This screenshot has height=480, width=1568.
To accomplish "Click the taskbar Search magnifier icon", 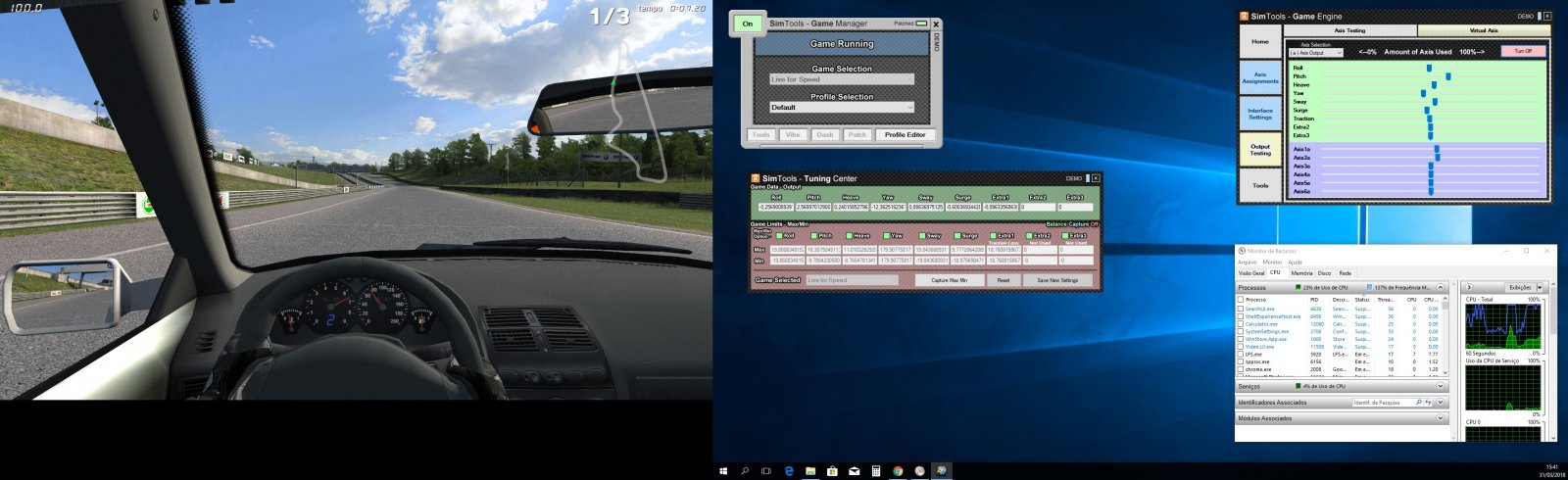I will (x=745, y=471).
